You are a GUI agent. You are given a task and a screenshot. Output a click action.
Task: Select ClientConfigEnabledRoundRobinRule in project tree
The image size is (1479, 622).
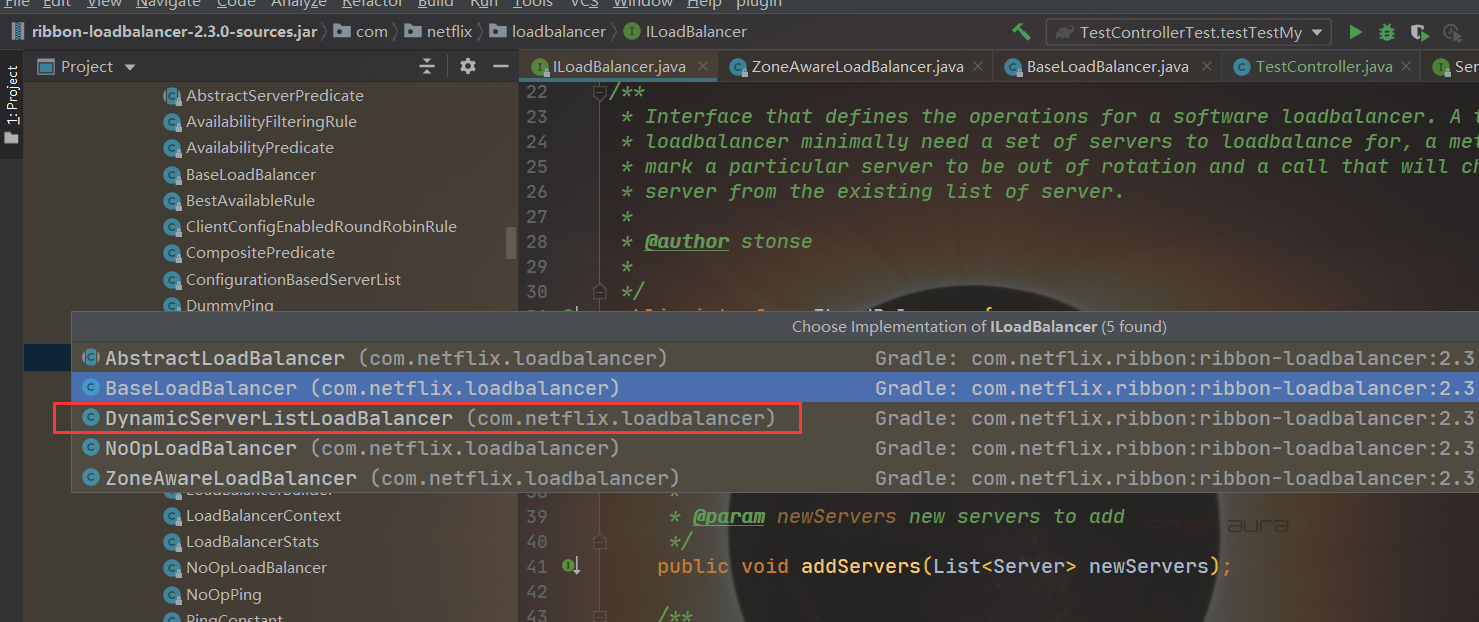(321, 227)
